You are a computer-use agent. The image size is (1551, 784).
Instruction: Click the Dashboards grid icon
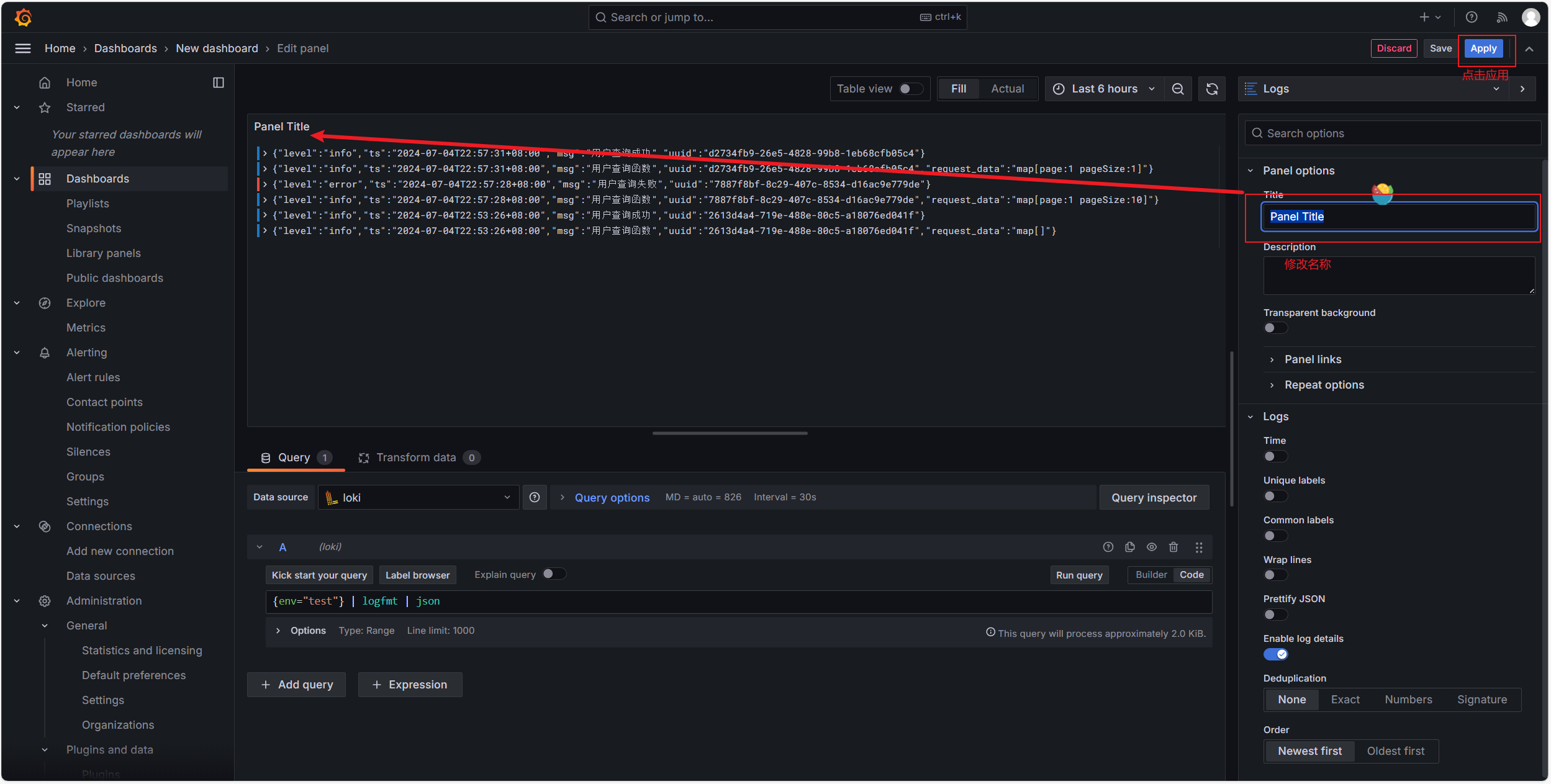45,179
